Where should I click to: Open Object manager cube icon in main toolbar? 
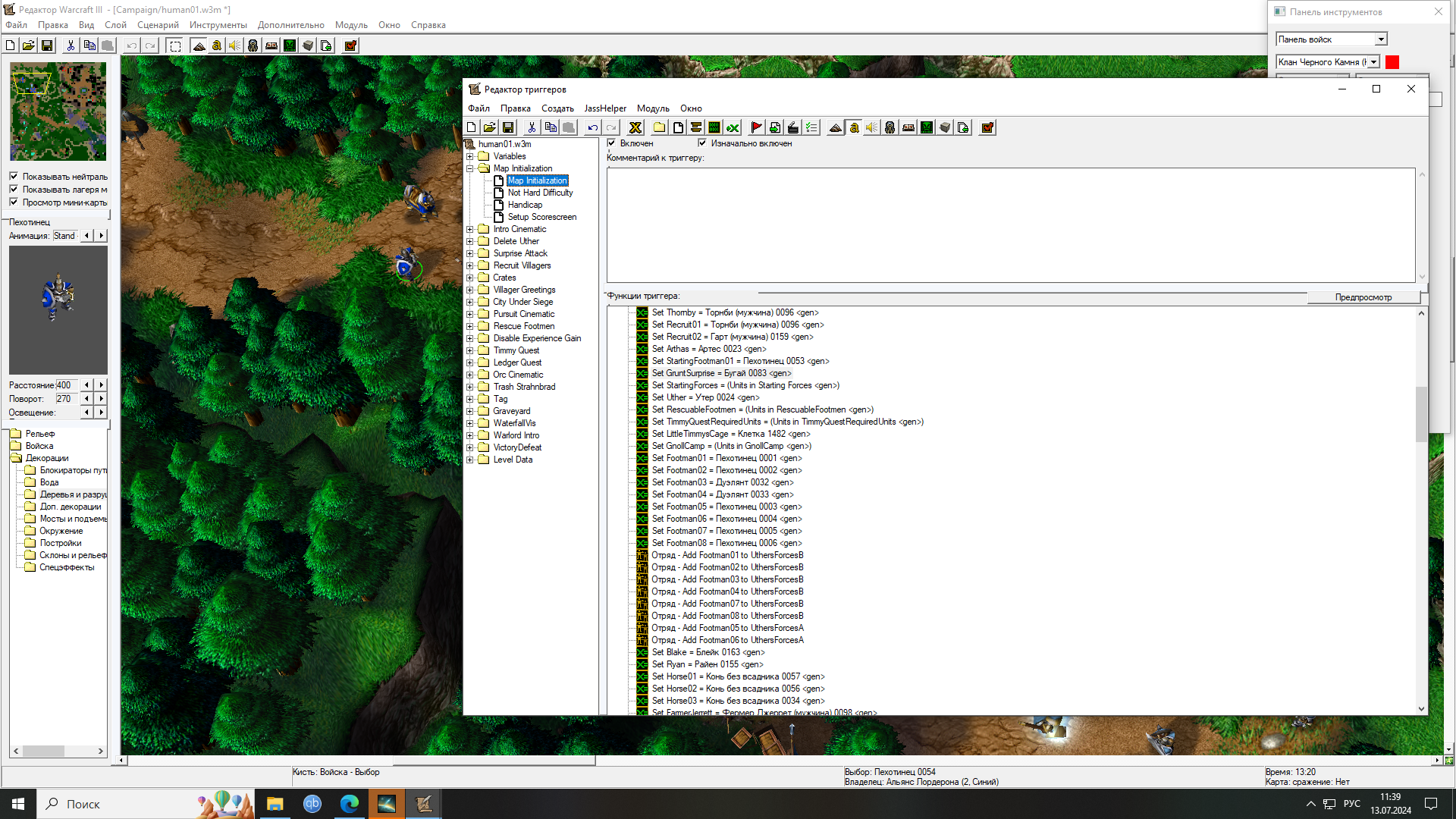pos(308,45)
